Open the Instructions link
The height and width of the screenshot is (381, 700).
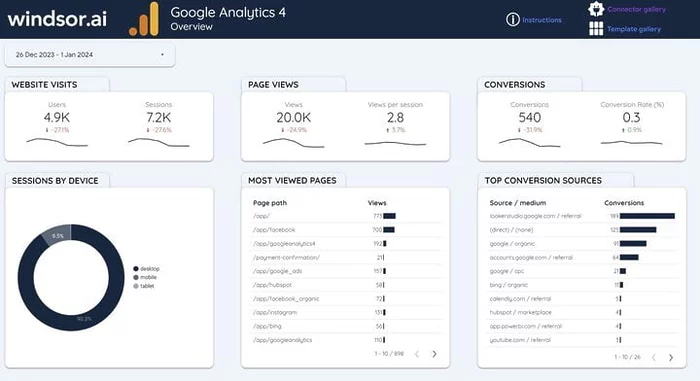pyautogui.click(x=542, y=20)
